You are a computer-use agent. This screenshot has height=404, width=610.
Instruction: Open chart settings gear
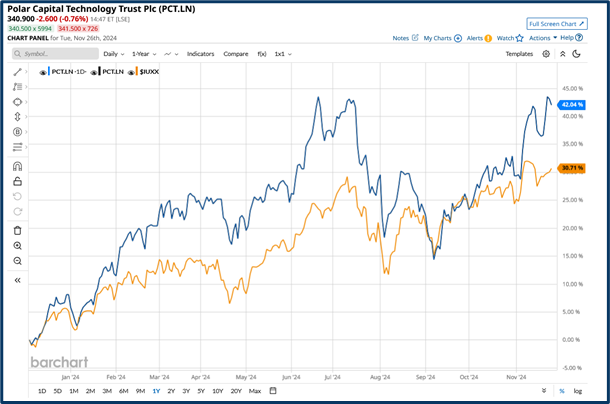546,54
